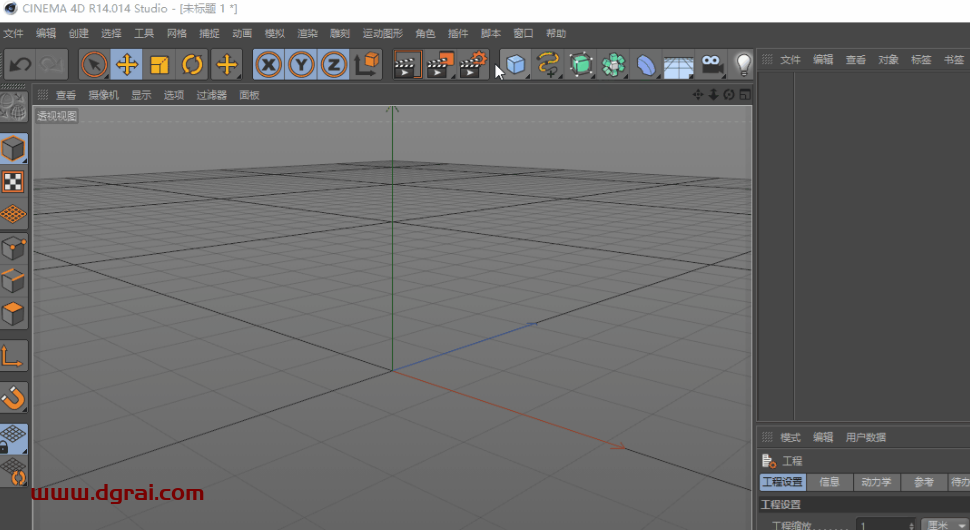Viewport: 970px width, 530px height.
Task: Add a light with the bulb icon
Action: [x=743, y=66]
